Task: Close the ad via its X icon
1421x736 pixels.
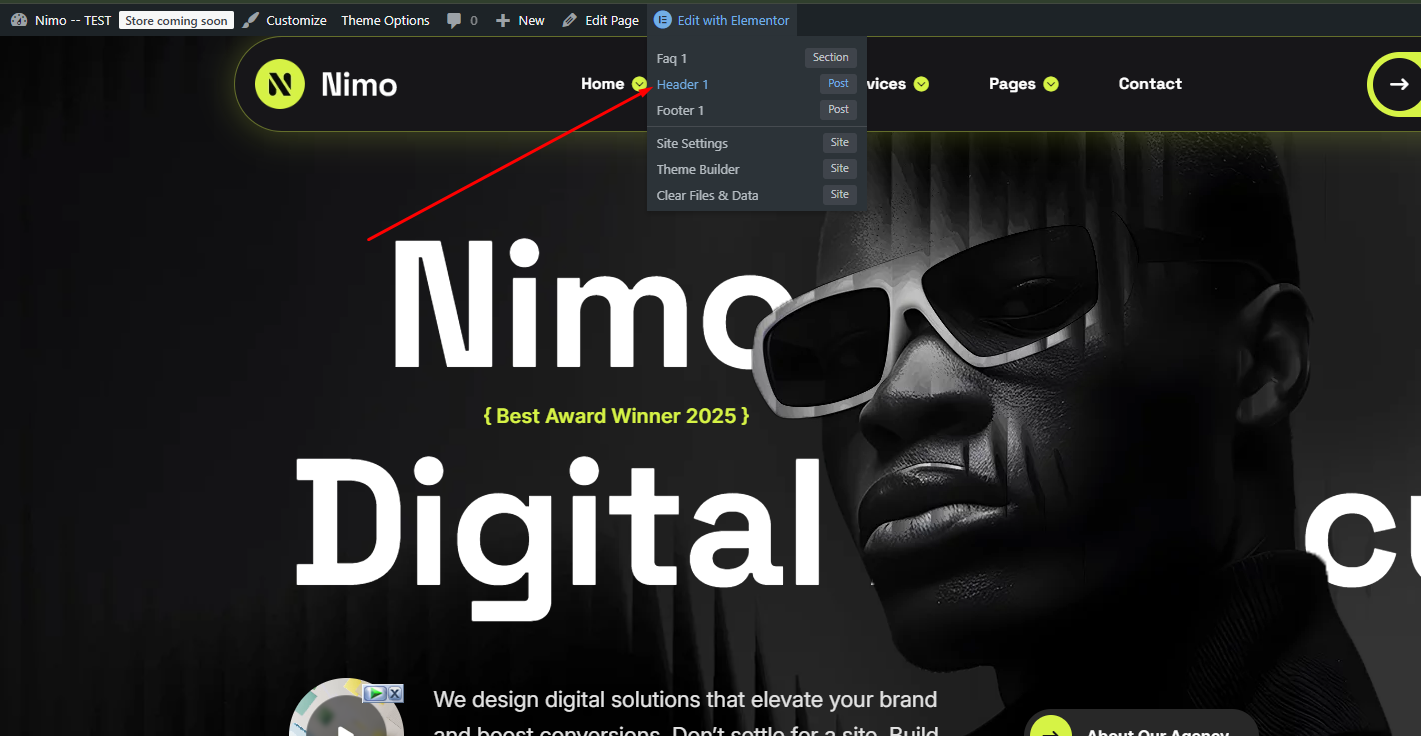Action: [x=395, y=693]
